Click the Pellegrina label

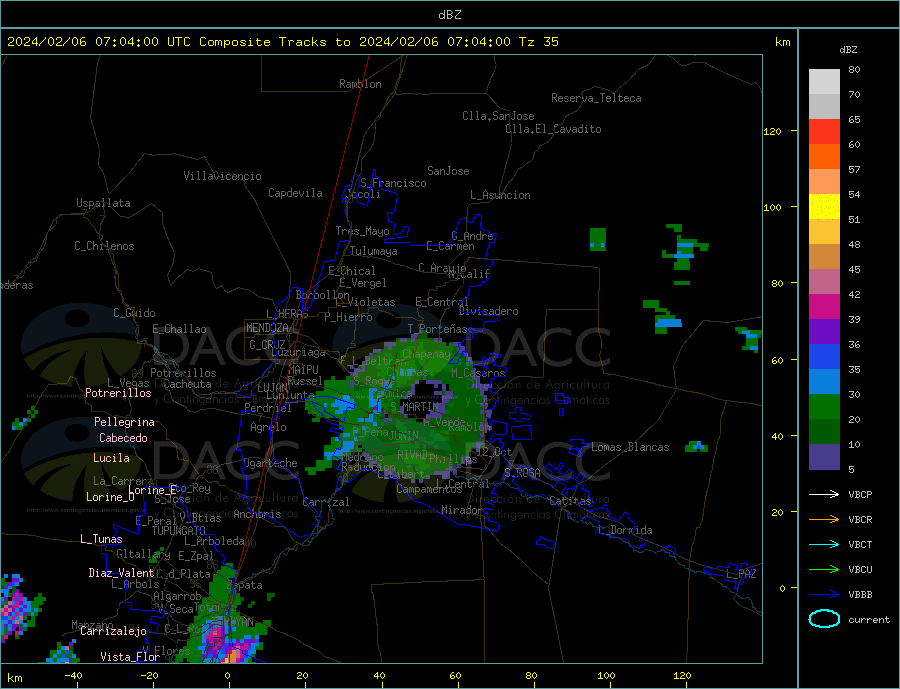coord(125,422)
